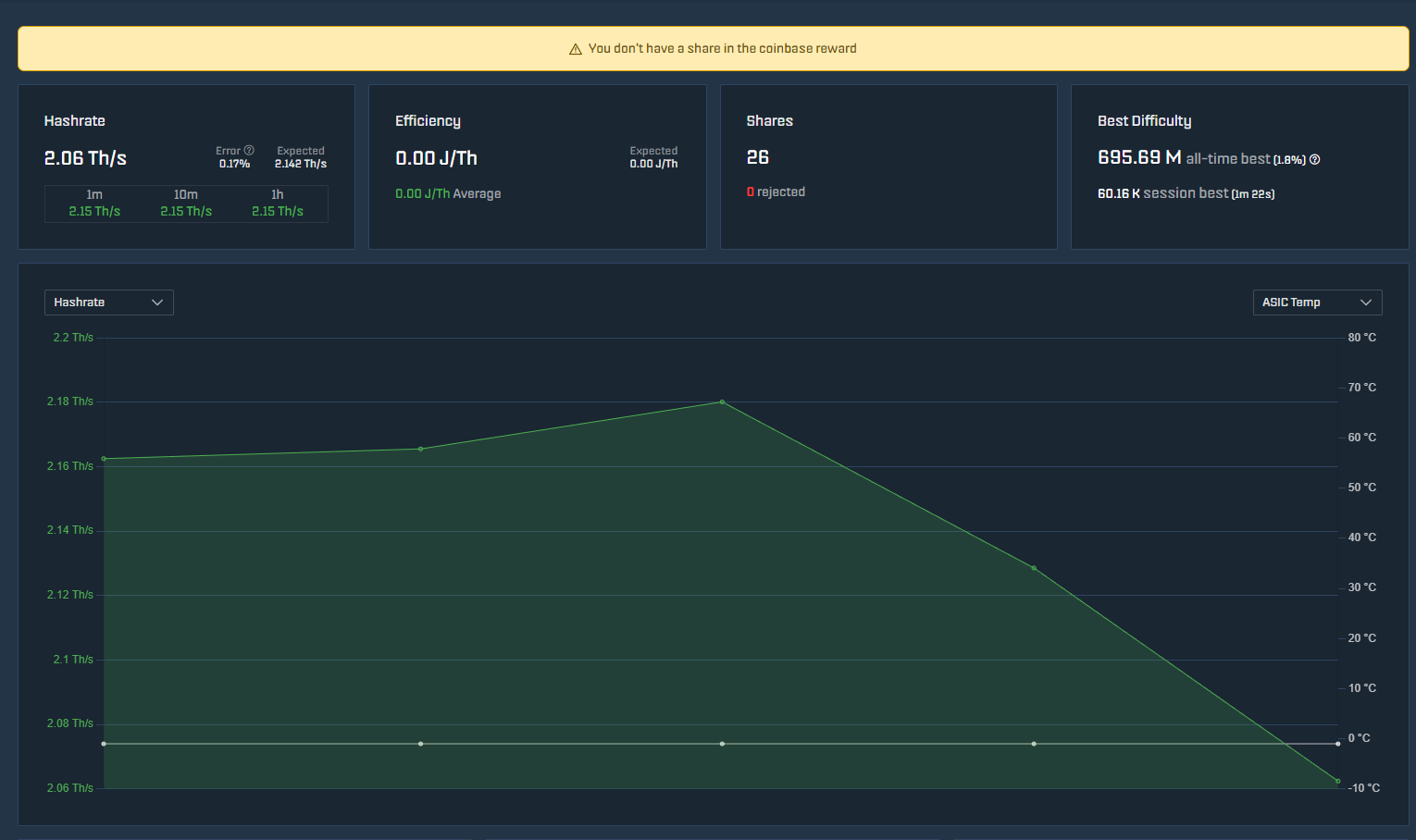The image size is (1416, 840).
Task: Select the Efficiency card header
Action: [x=428, y=120]
